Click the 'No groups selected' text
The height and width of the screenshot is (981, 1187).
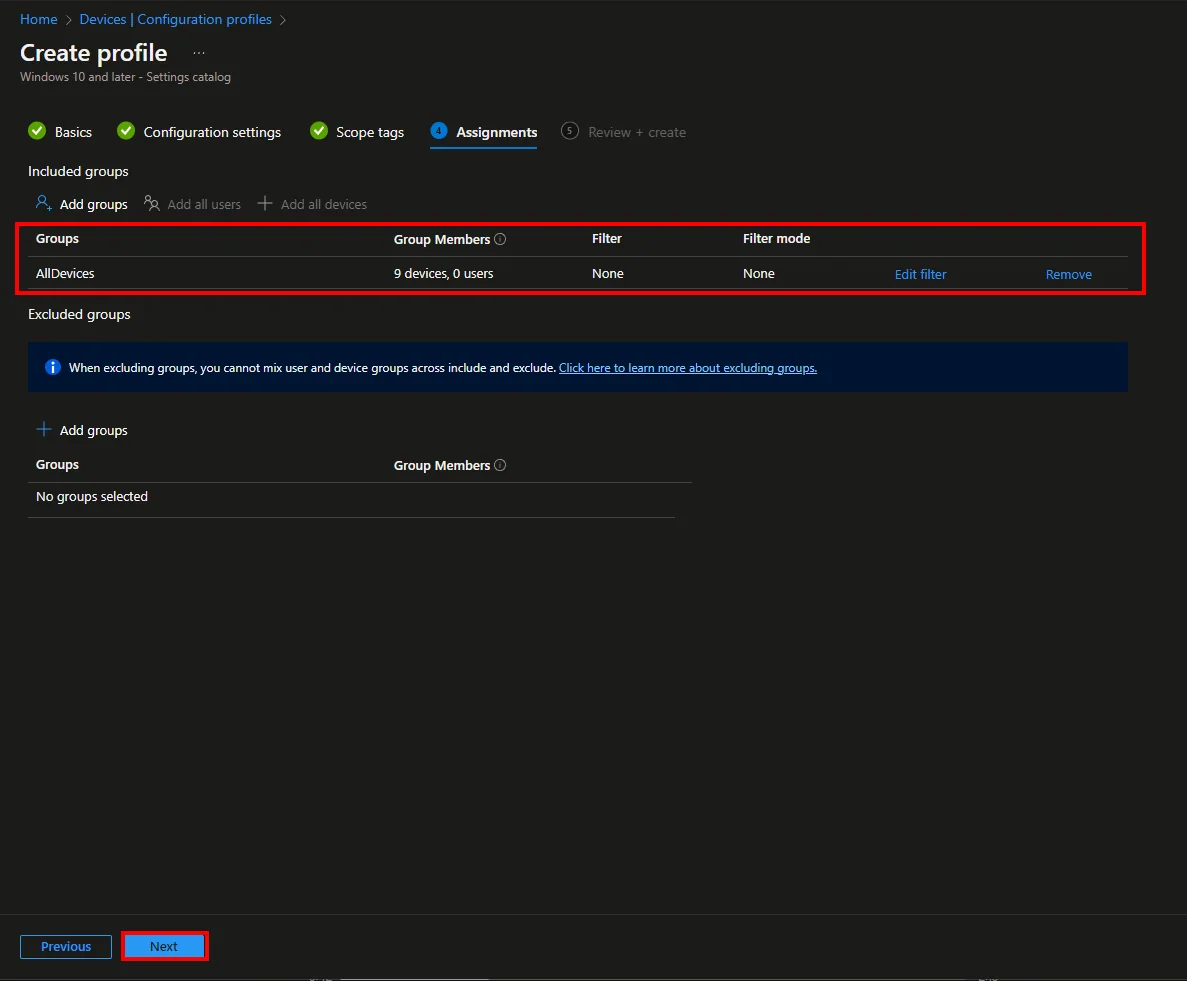(x=92, y=497)
